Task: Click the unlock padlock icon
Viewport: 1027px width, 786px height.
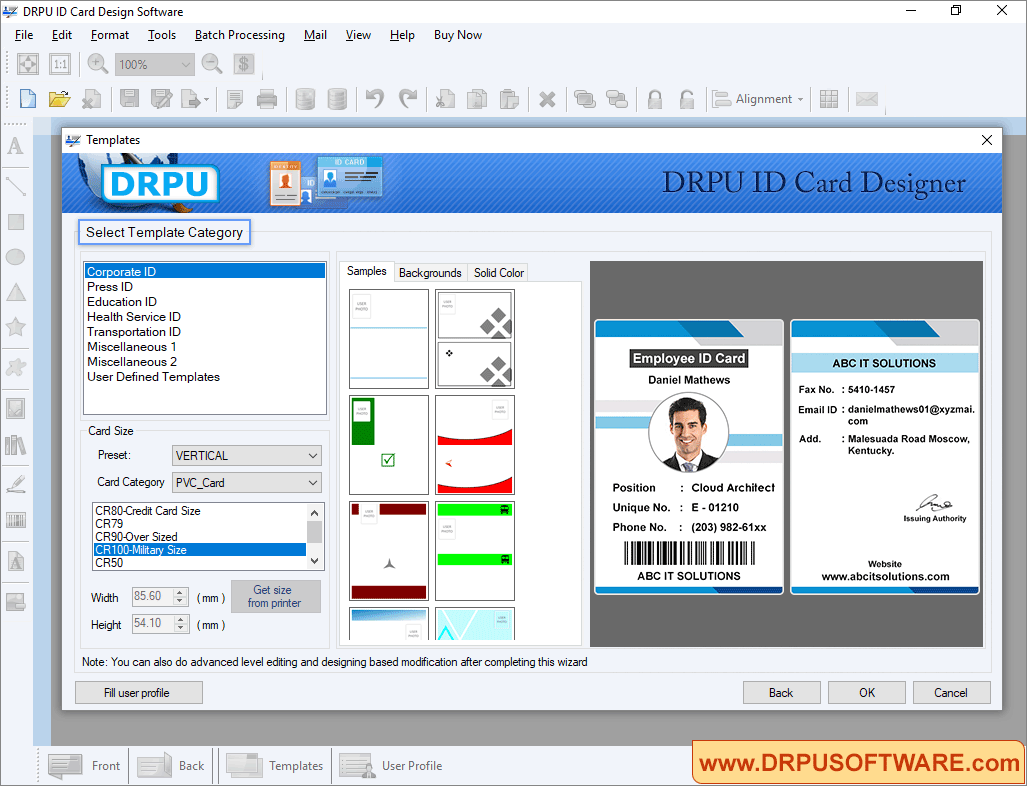Action: (x=686, y=99)
